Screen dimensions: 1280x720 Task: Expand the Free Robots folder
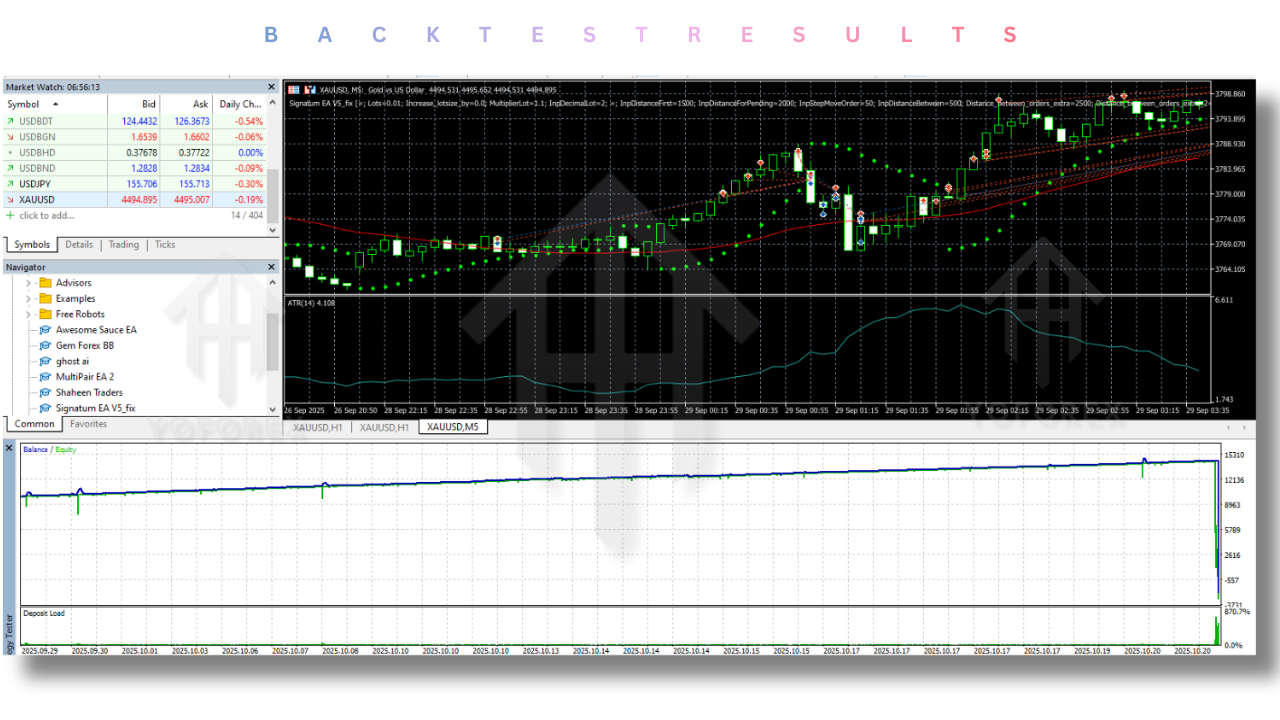pyautogui.click(x=28, y=314)
